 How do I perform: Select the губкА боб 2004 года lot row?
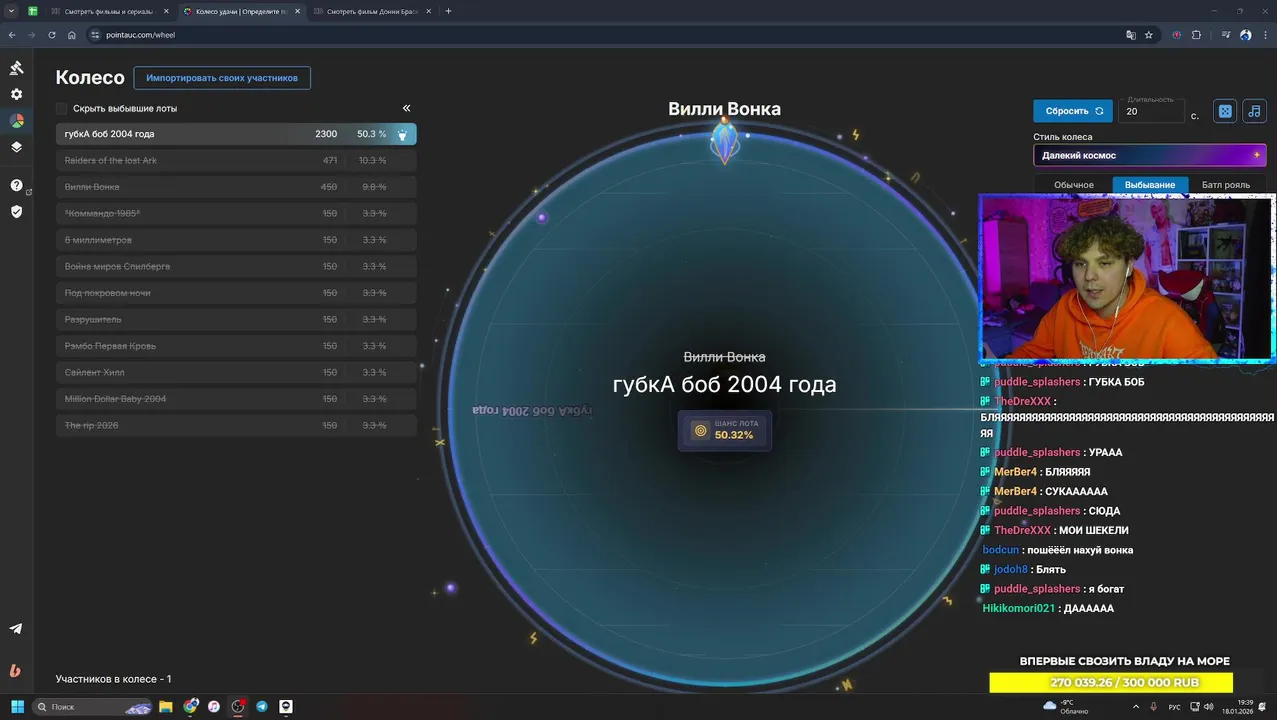point(236,134)
